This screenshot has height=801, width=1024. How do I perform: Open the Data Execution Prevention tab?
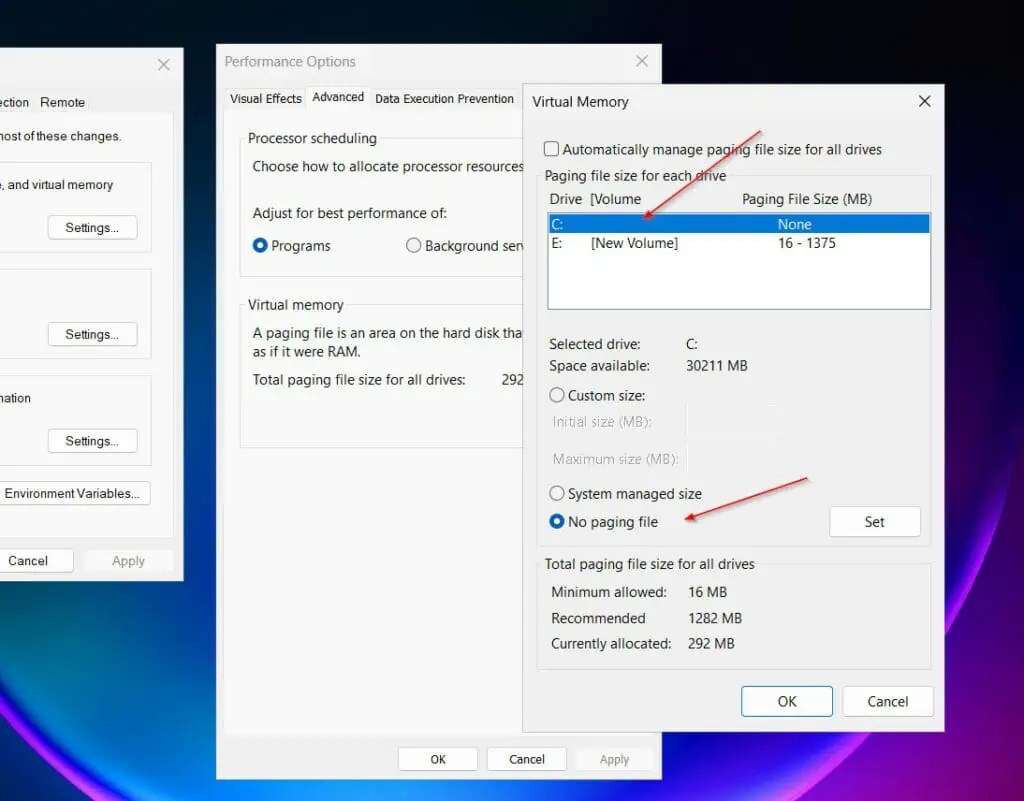point(444,98)
